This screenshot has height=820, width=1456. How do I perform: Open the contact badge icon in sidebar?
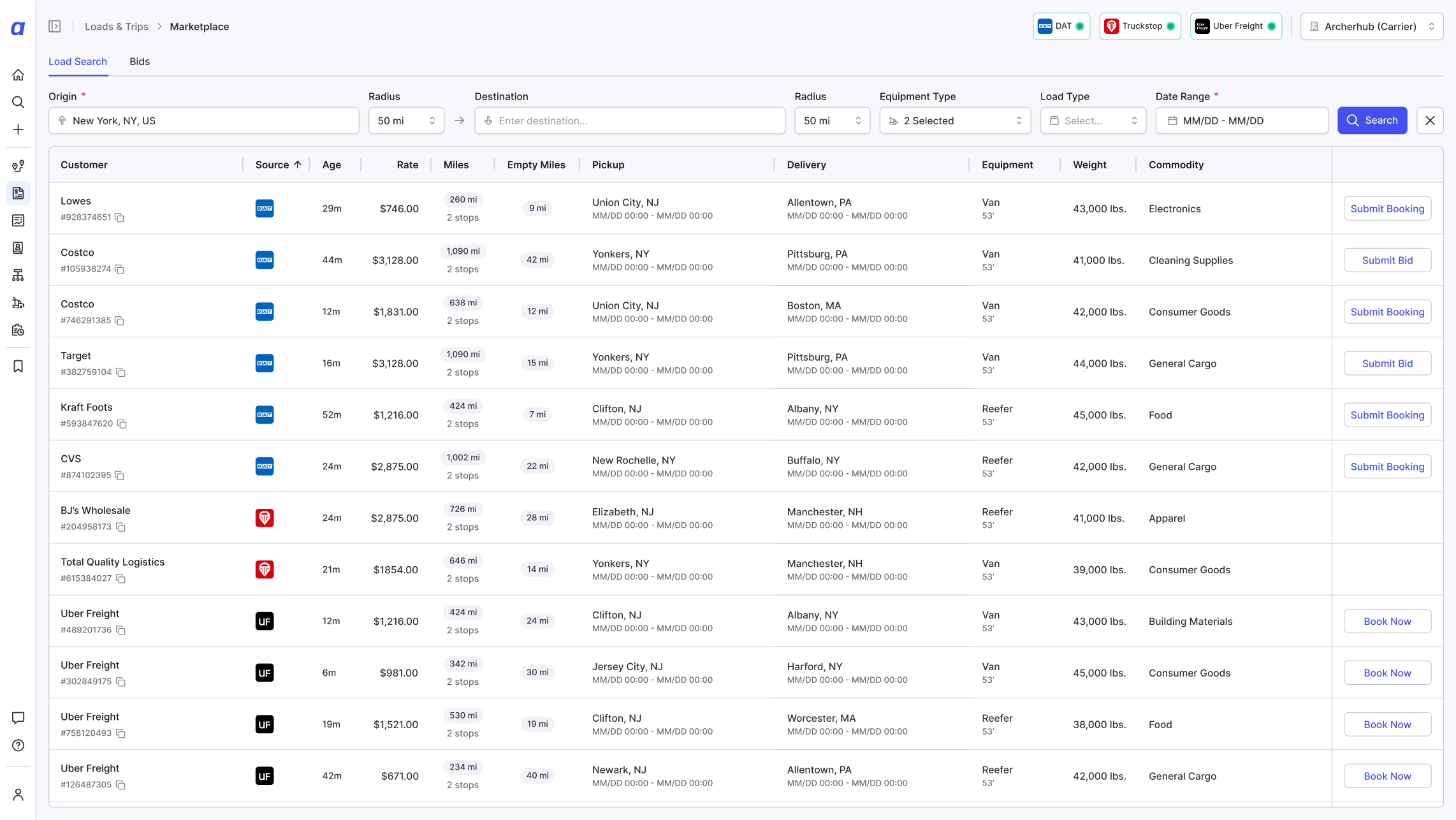(18, 247)
